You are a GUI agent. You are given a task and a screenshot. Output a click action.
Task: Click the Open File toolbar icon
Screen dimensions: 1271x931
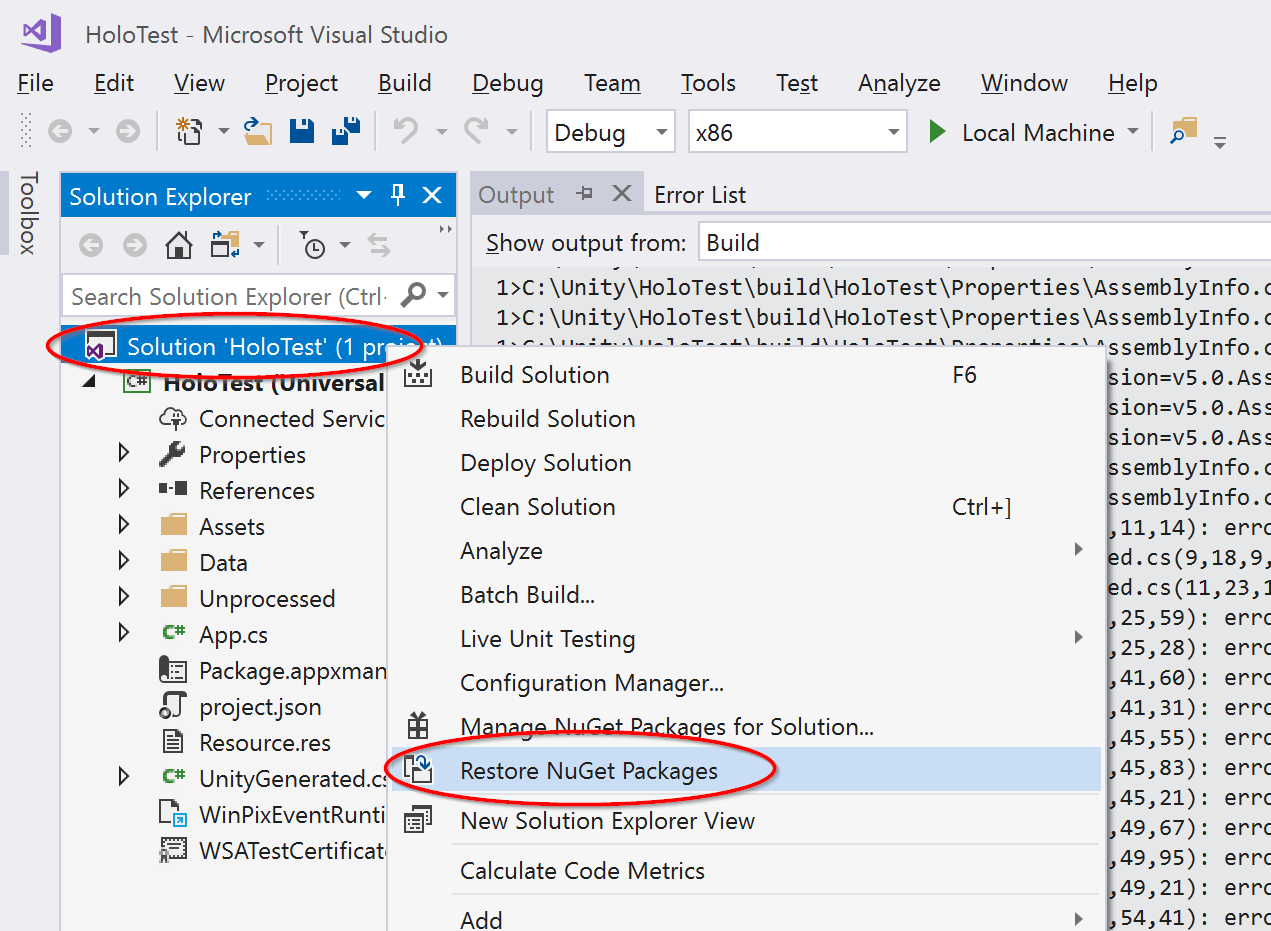pyautogui.click(x=258, y=131)
